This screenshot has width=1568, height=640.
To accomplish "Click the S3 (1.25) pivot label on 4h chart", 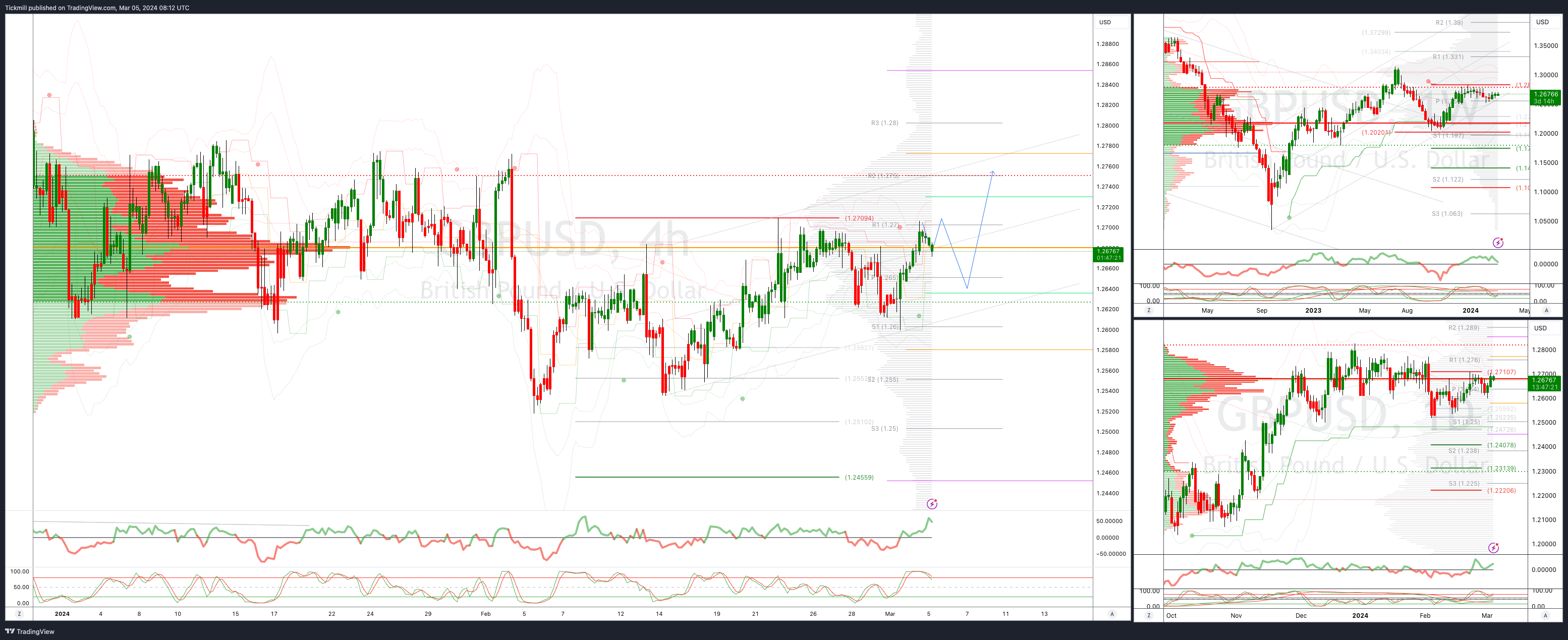I will coord(884,429).
